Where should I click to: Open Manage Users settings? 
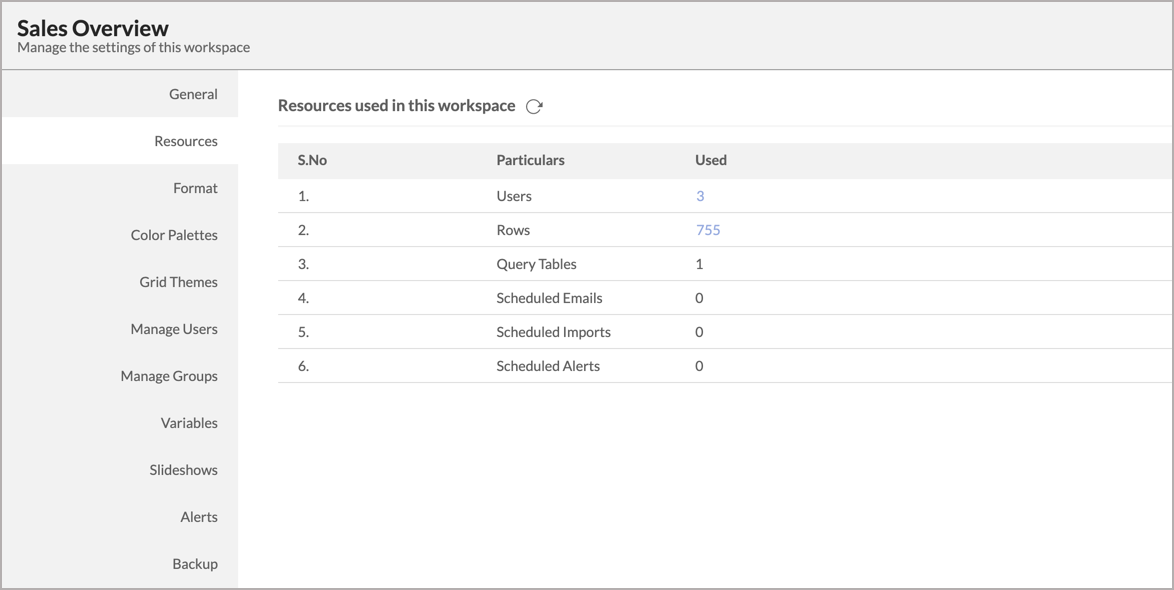point(173,329)
